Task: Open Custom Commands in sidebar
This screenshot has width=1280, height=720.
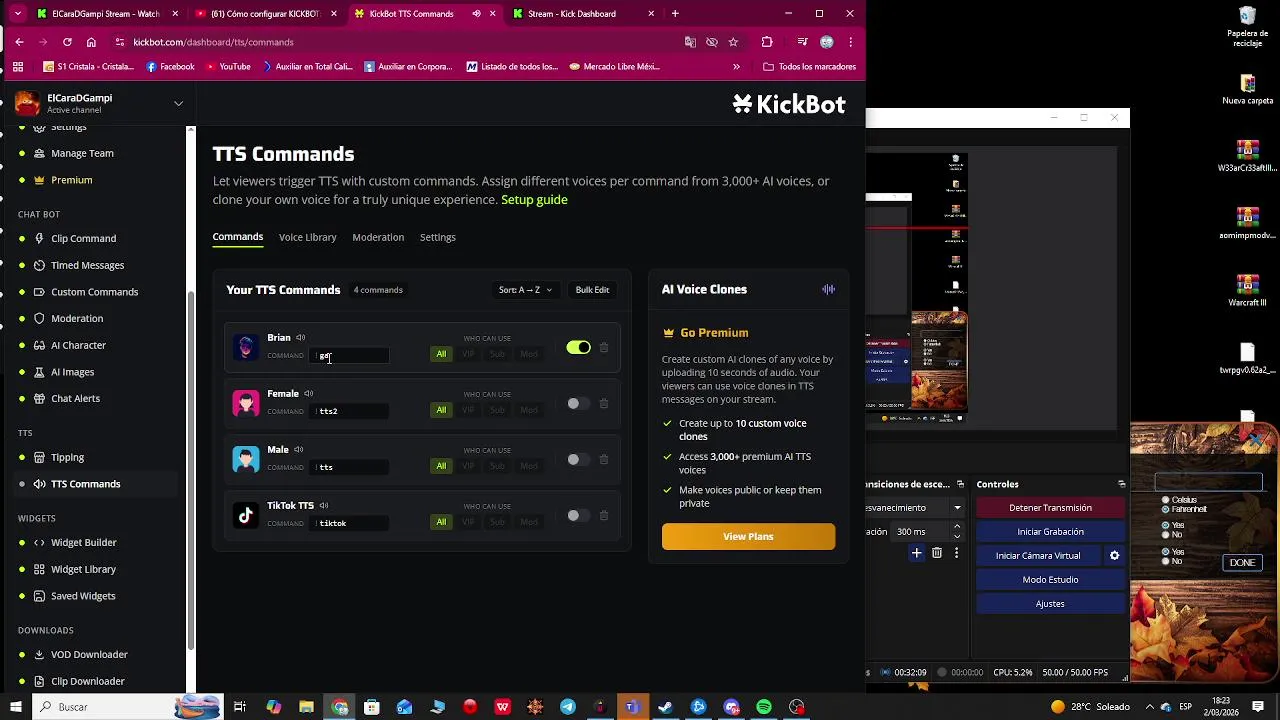Action: pos(95,292)
